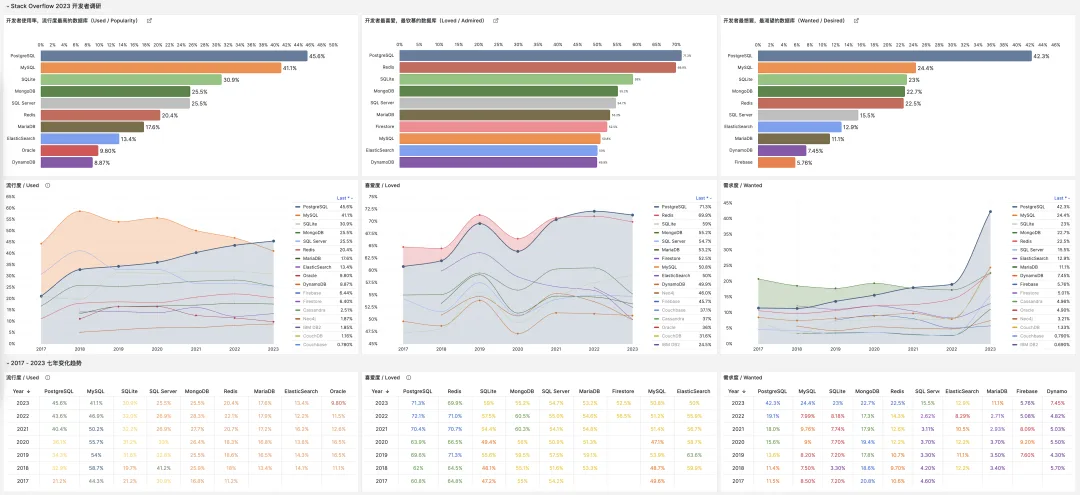Click info icon beside 流行度 / Used table title
Viewport: 1080px width, 495px height.
47,377
